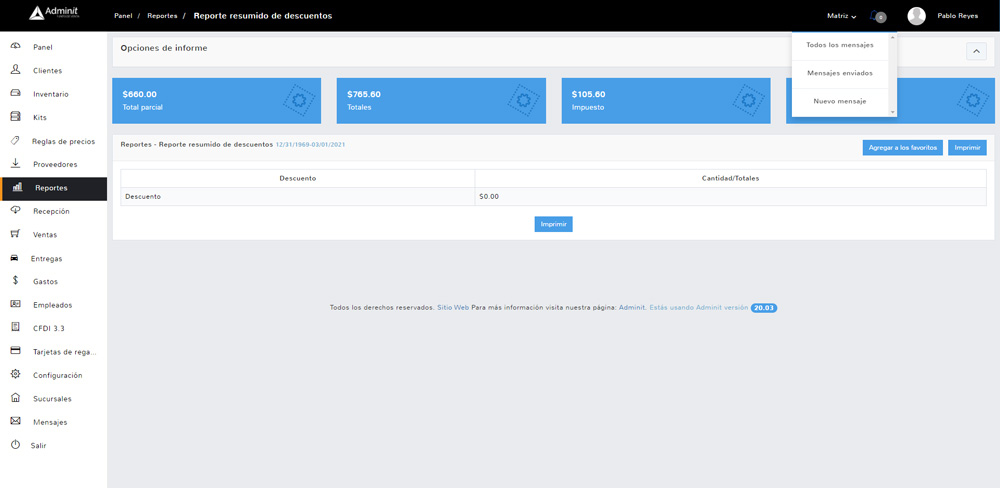Click the messages notification icon in header
The height and width of the screenshot is (488, 1000).
[877, 16]
